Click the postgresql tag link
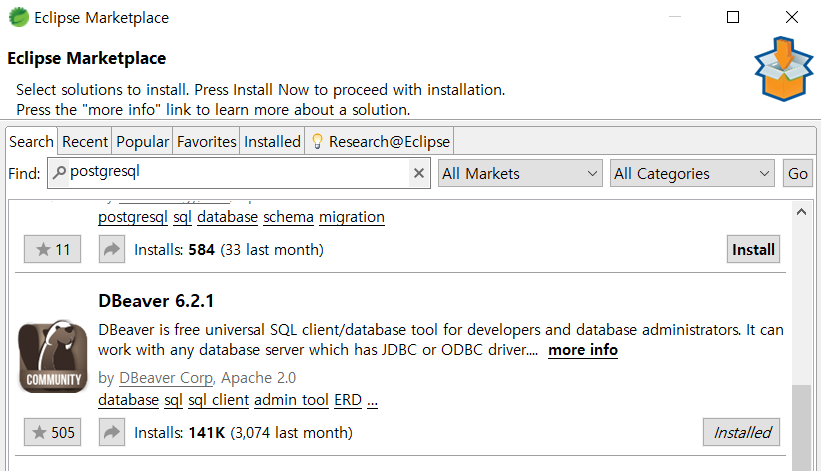The image size is (821, 471). (133, 217)
